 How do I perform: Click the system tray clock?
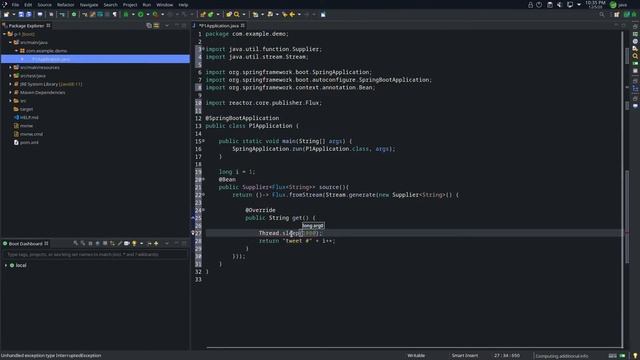pyautogui.click(x=595, y=4)
